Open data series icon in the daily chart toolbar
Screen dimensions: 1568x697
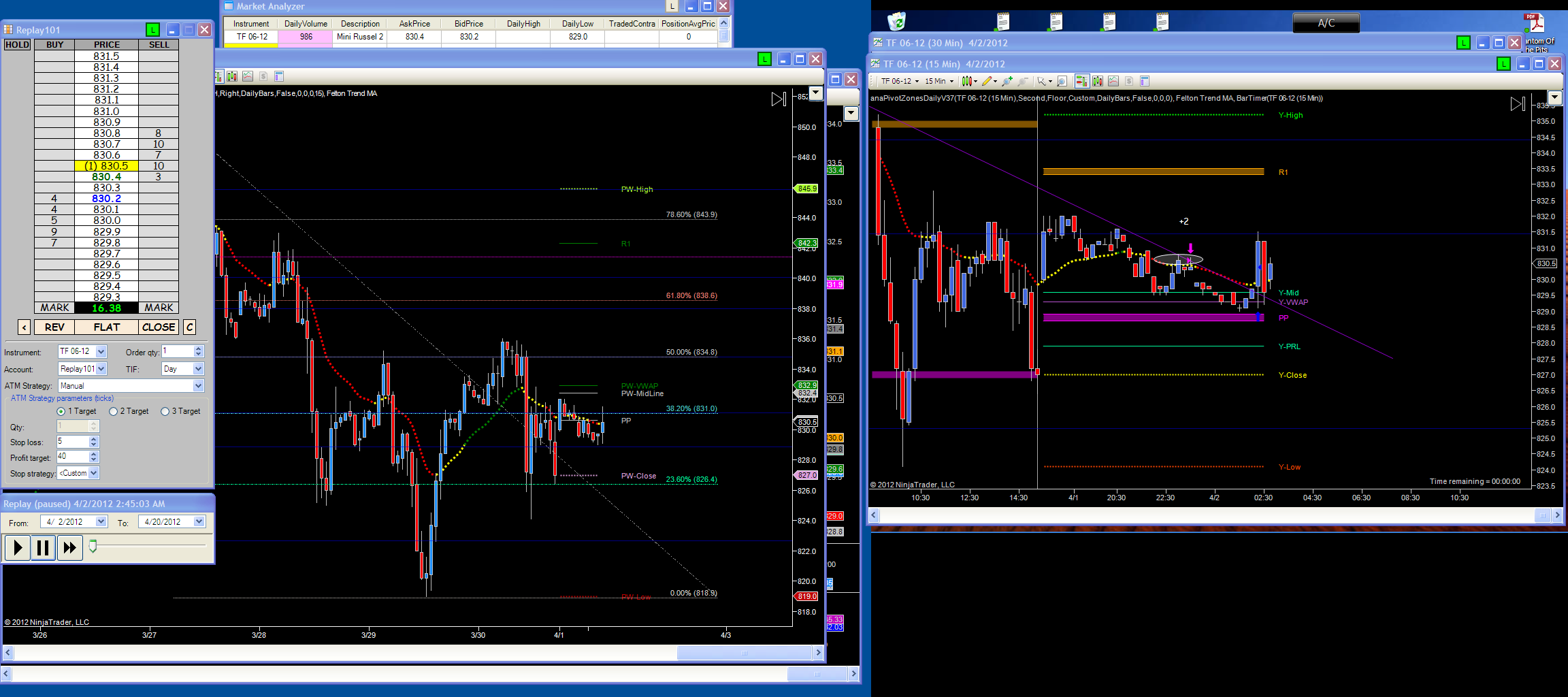(233, 76)
